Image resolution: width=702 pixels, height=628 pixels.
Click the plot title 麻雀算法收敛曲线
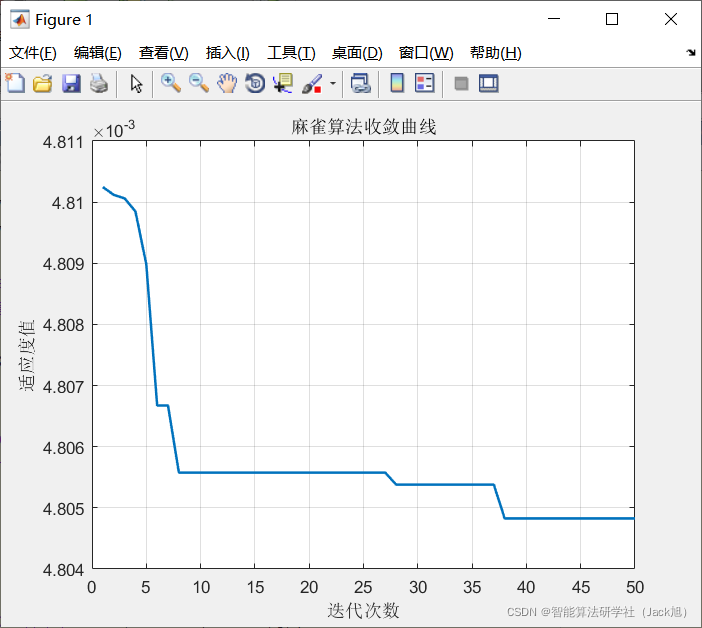coord(364,127)
